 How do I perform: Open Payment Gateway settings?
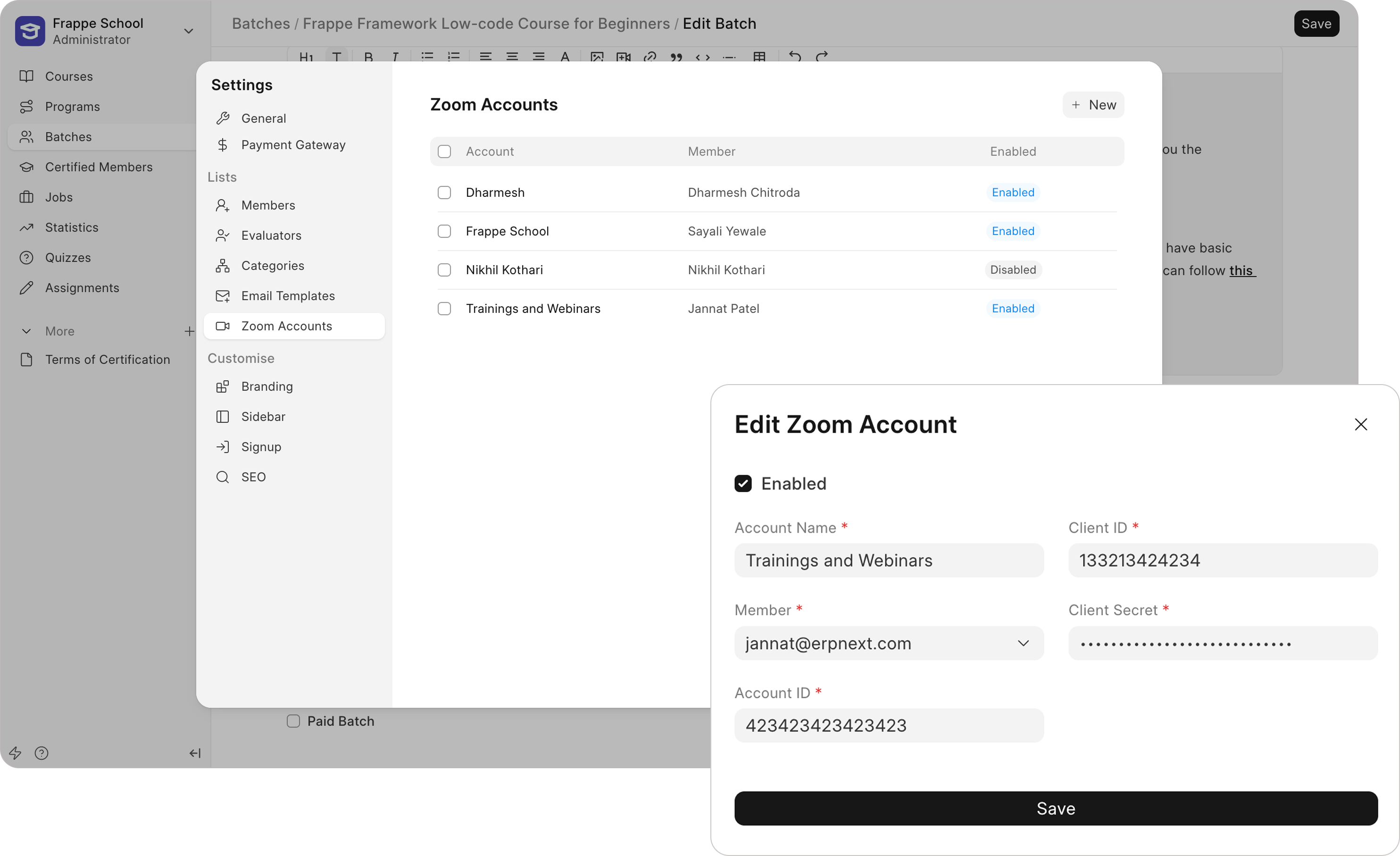coord(294,145)
